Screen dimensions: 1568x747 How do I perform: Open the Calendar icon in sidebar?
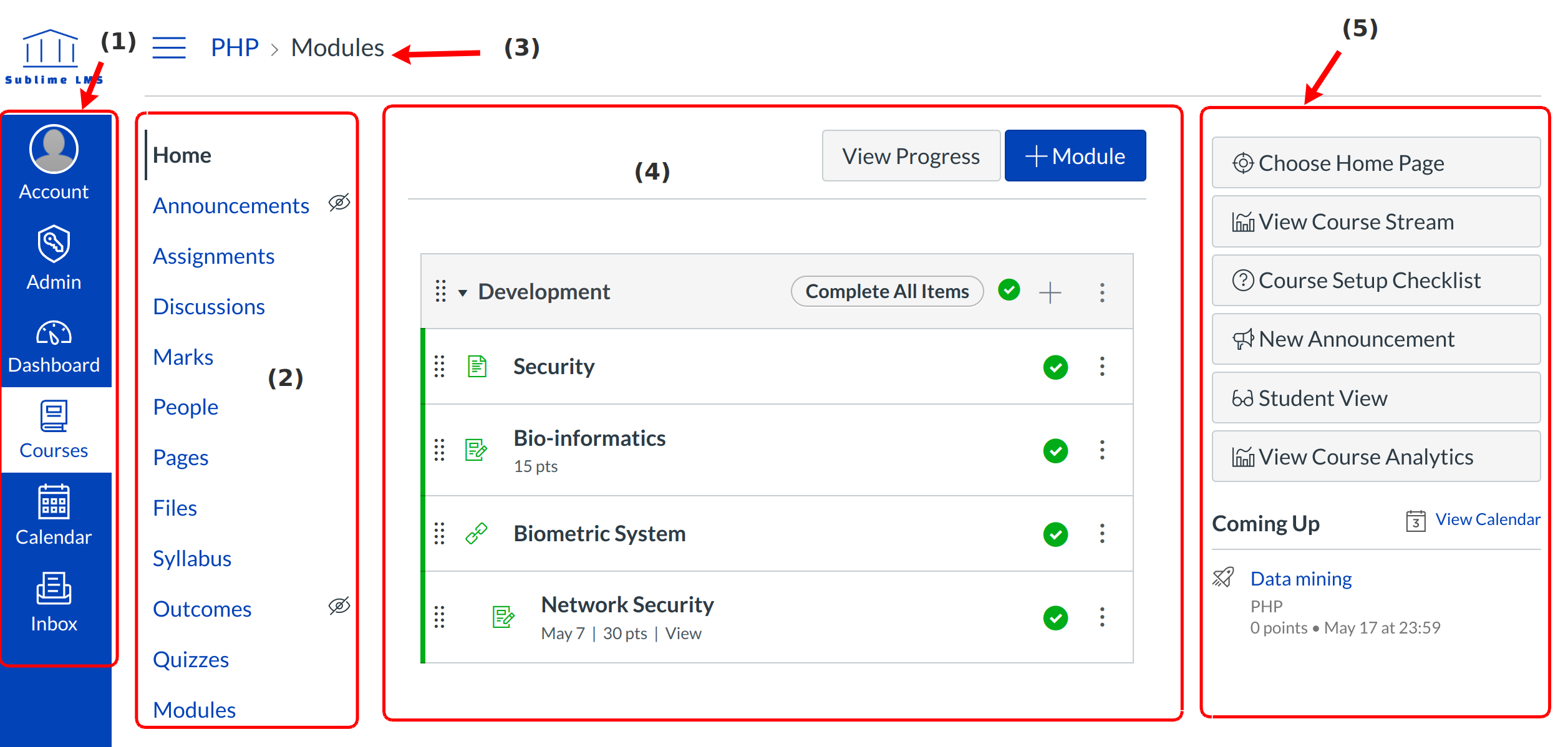coord(54,501)
